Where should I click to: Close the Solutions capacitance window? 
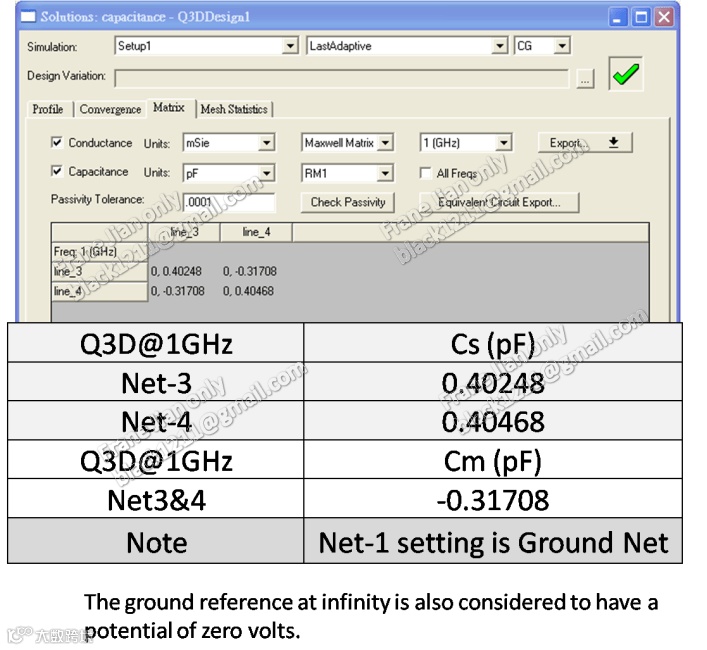665,17
